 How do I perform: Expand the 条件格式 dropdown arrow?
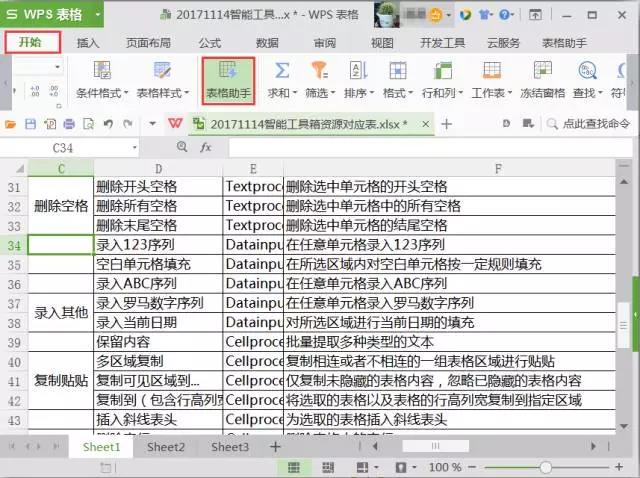[x=126, y=93]
